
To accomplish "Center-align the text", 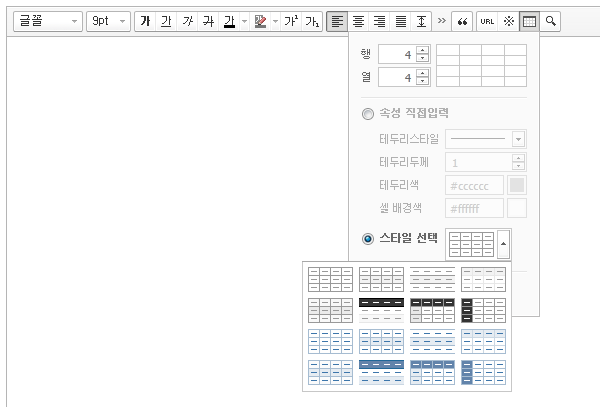I will click(358, 21).
